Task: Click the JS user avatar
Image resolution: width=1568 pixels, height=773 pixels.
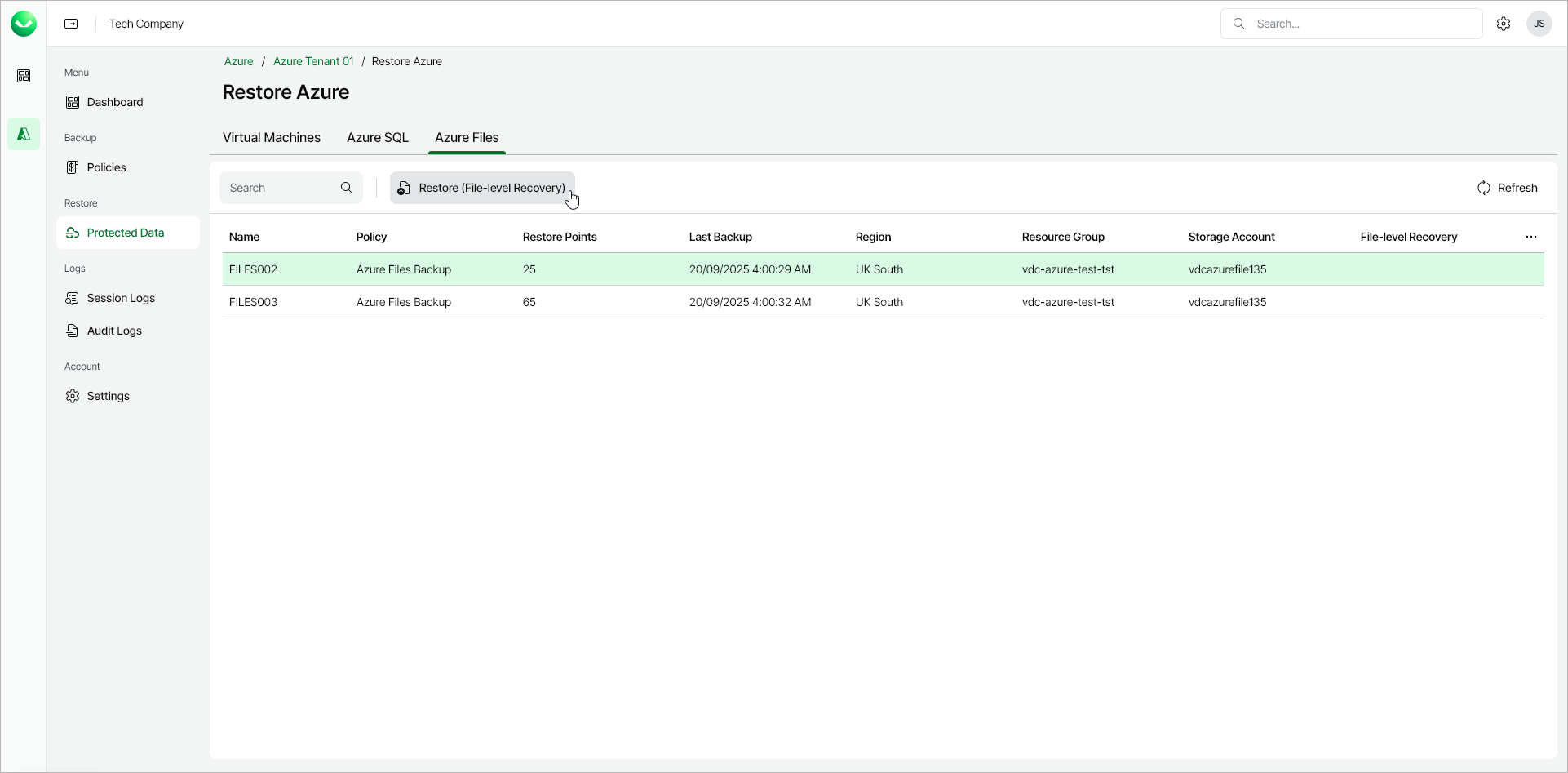Action: 1539,23
